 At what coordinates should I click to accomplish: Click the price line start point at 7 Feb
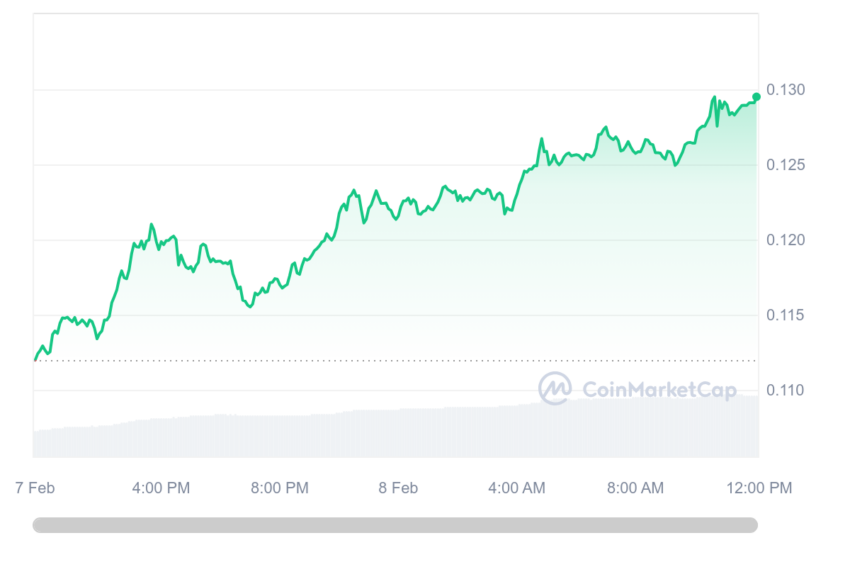tap(36, 359)
